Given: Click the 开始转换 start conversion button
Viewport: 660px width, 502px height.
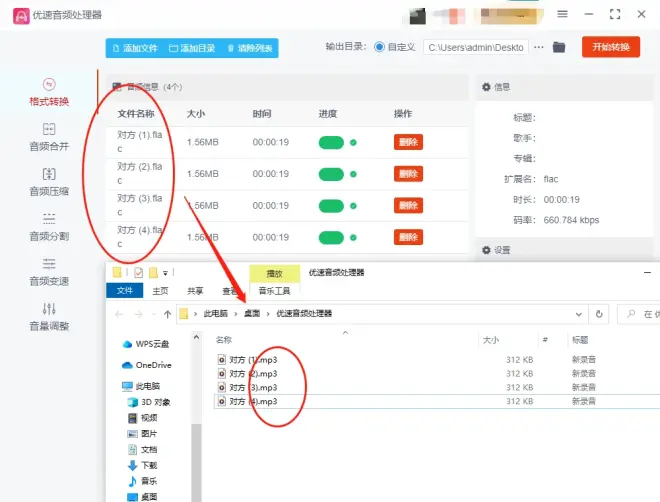Looking at the screenshot, I should click(611, 47).
